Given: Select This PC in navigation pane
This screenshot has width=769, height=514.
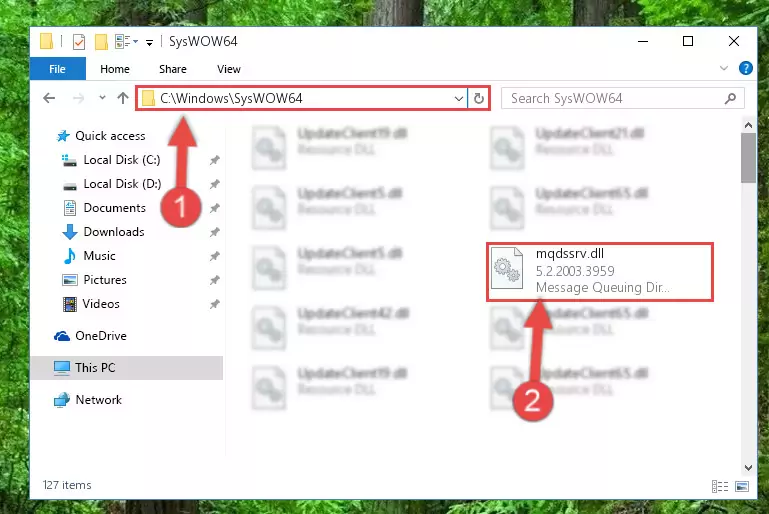Looking at the screenshot, I should (x=127, y=368).
